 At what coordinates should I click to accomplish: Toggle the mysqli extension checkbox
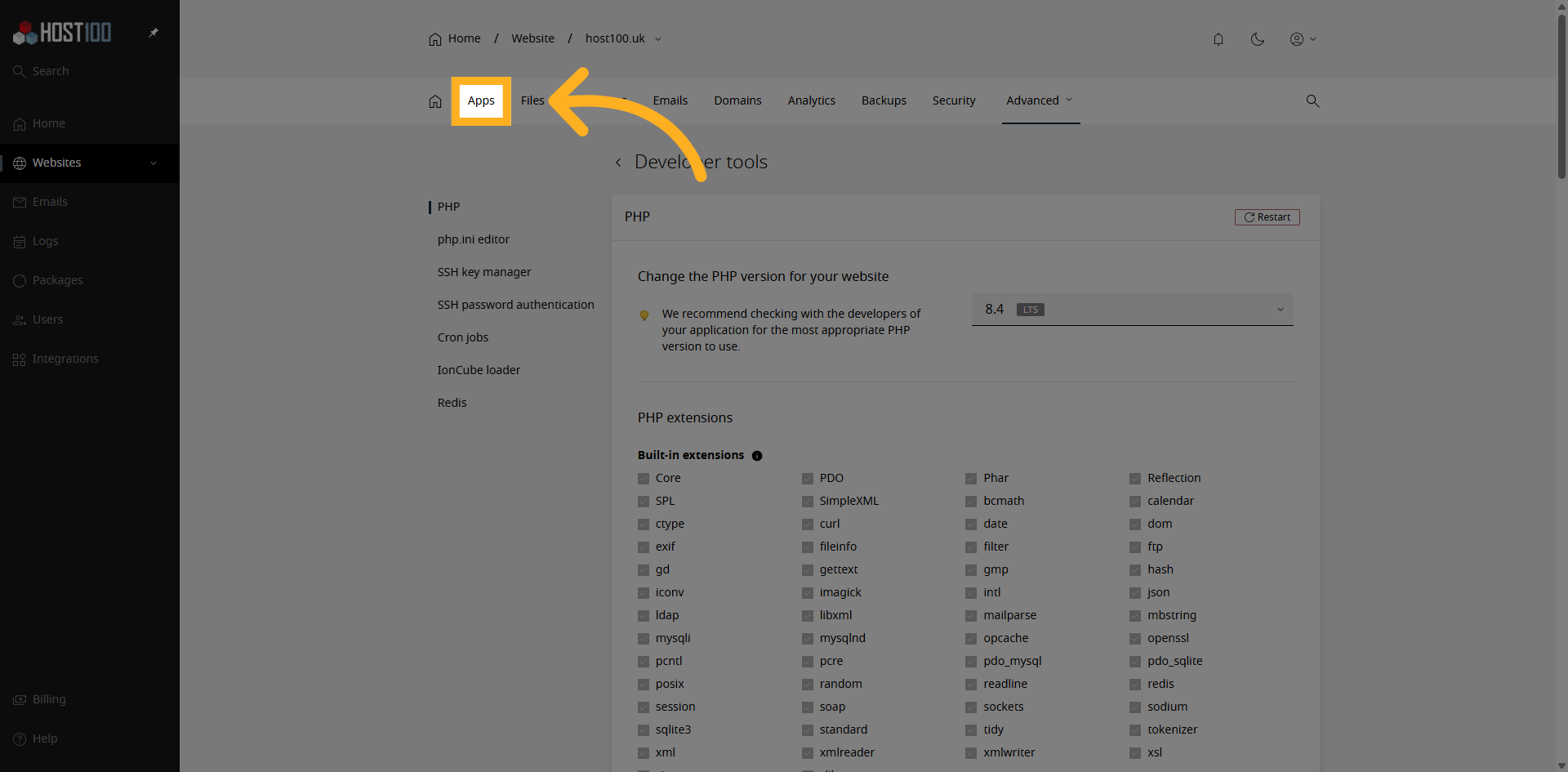[644, 639]
